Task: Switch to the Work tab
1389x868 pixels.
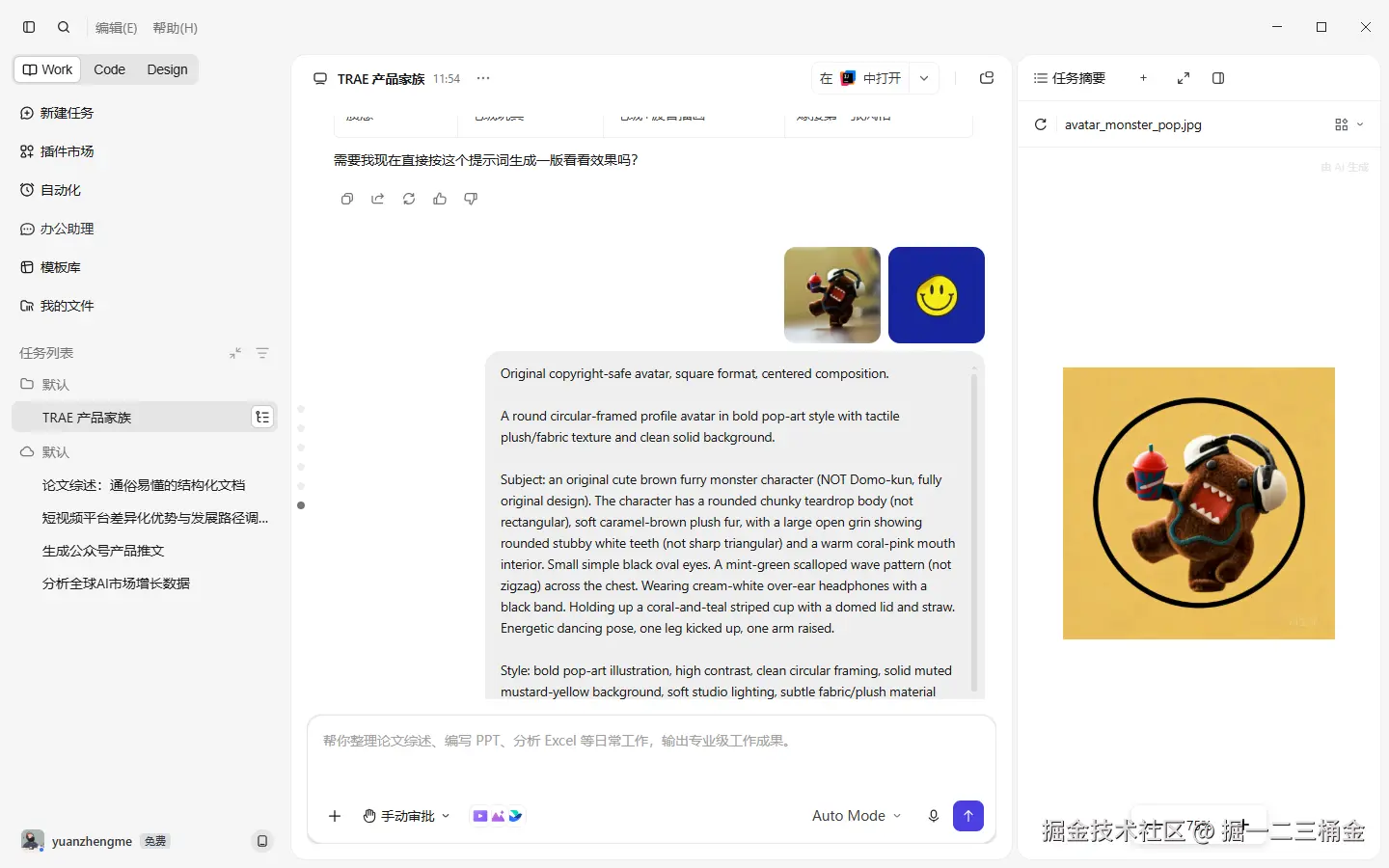Action: pyautogui.click(x=48, y=69)
